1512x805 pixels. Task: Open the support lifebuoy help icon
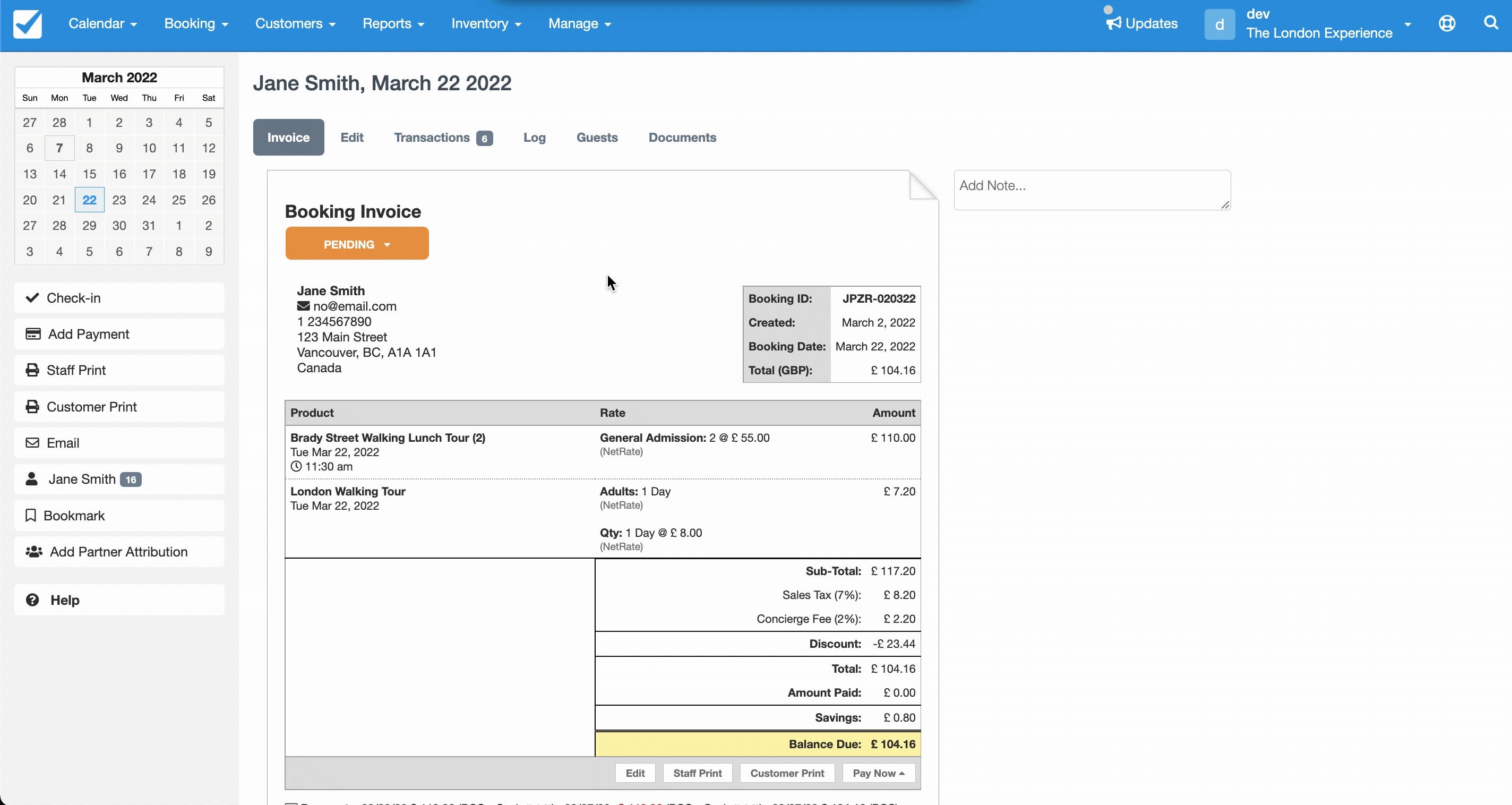1447,23
